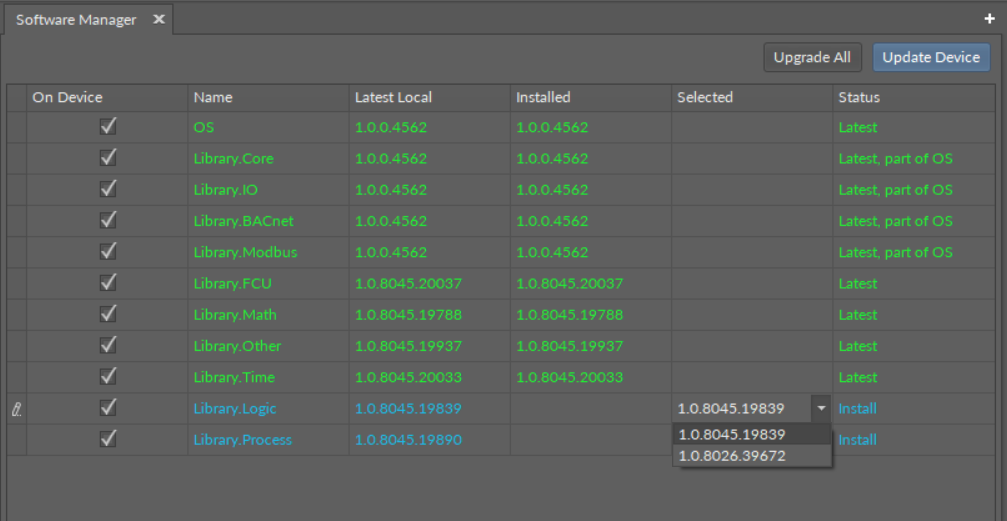Toggle Library.Process On Device checkbox
This screenshot has width=1007, height=521.
[108, 439]
